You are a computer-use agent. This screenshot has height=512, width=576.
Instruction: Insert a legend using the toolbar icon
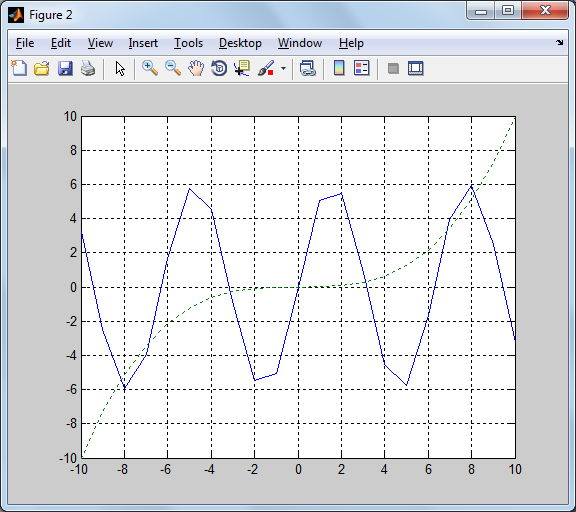coord(362,68)
